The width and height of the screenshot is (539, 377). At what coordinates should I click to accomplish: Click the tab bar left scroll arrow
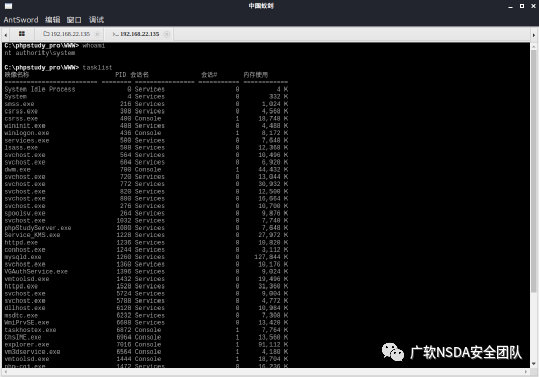(6, 35)
